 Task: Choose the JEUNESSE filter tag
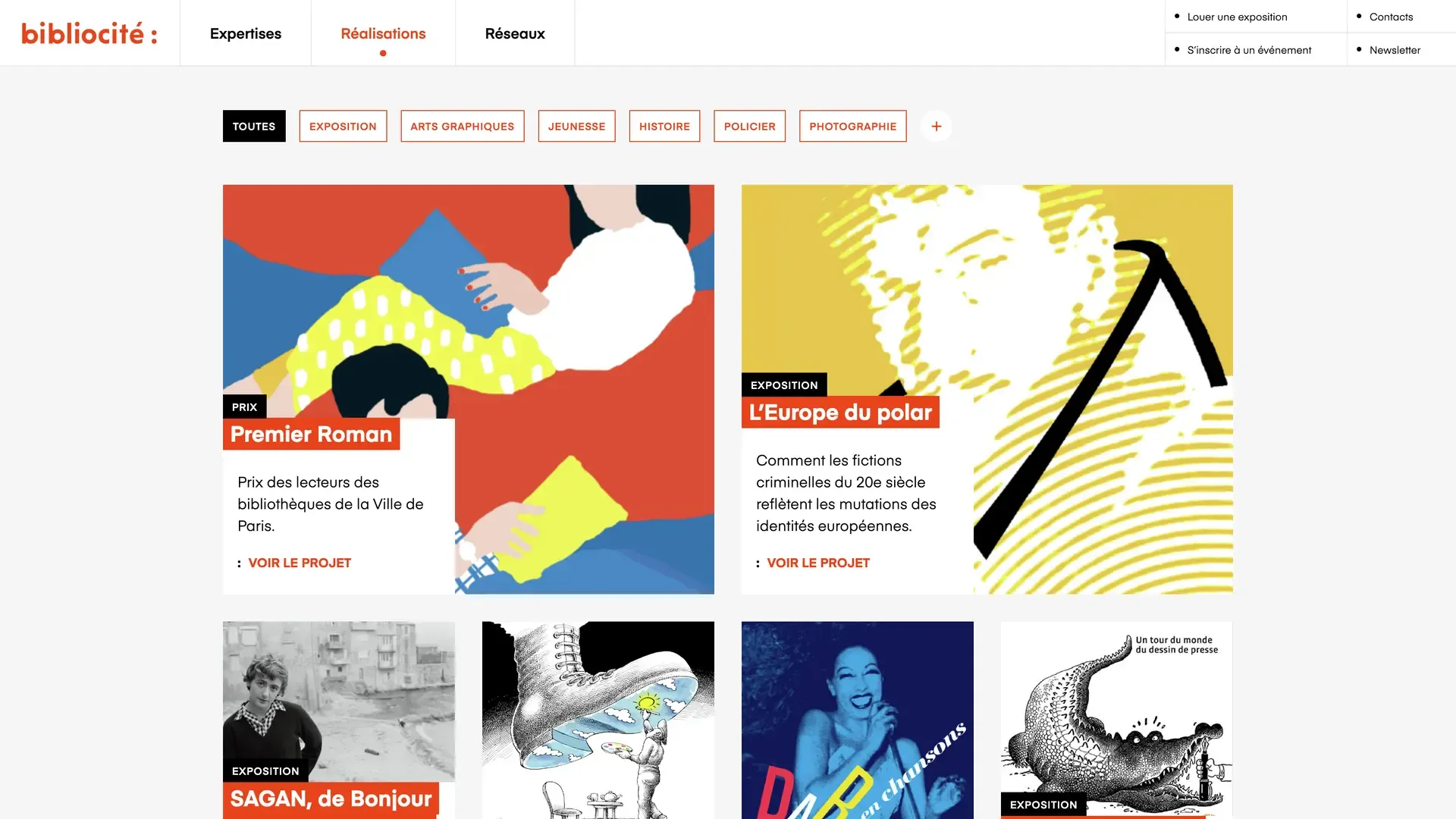click(x=577, y=126)
